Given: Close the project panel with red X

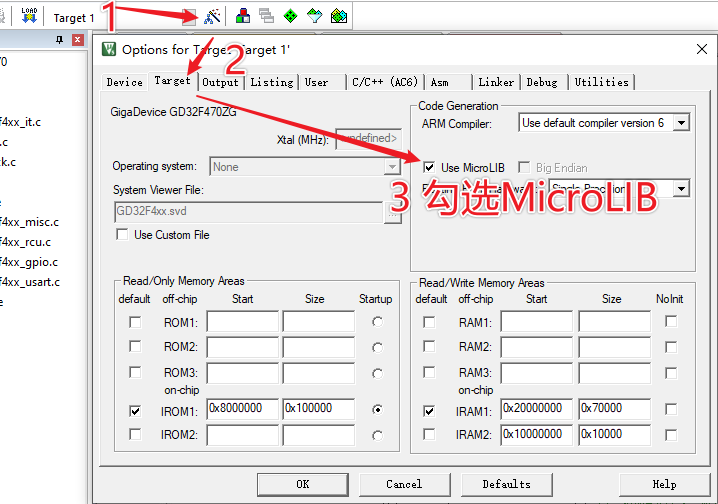Looking at the screenshot, I should pyautogui.click(x=78, y=40).
